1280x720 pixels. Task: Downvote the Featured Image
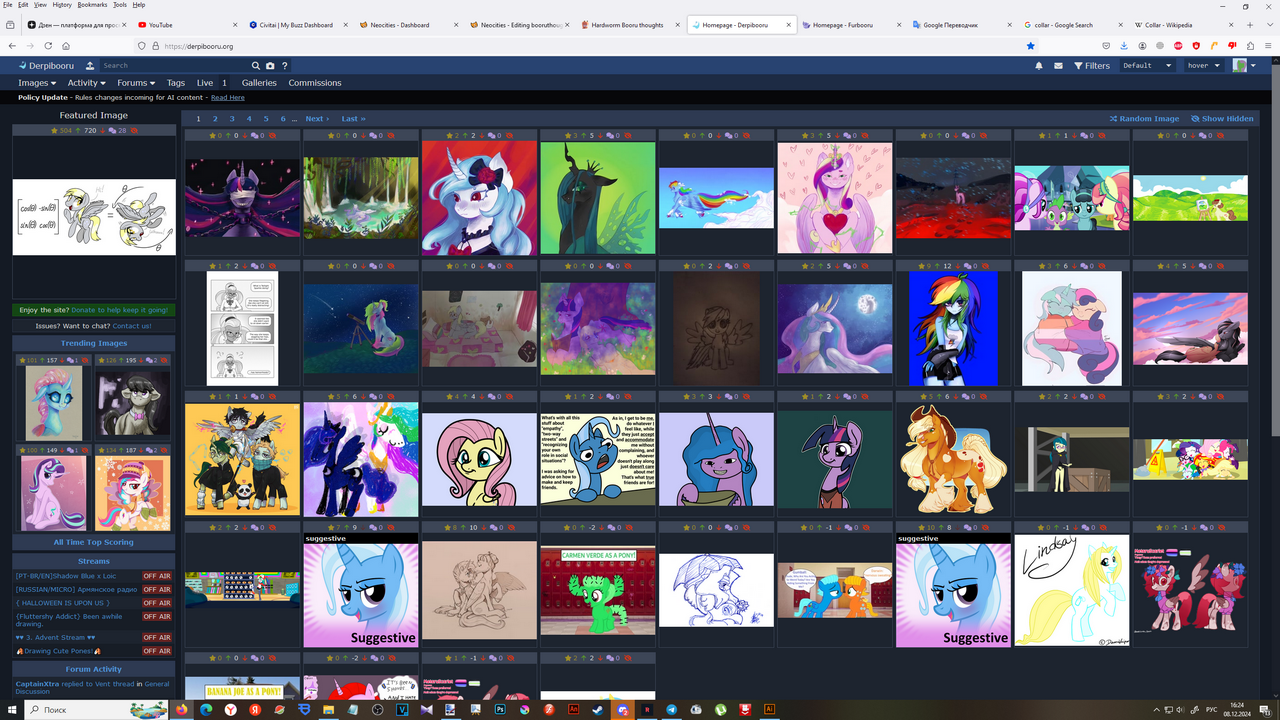(103, 130)
